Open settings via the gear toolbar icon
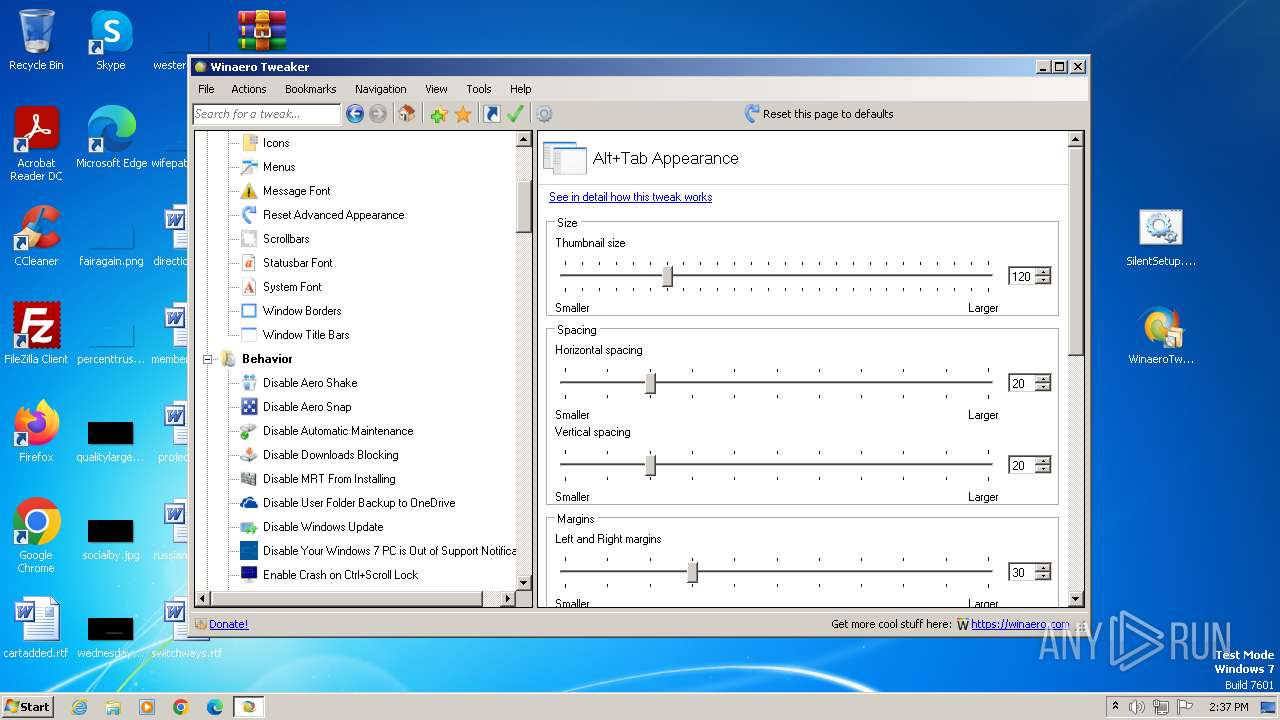 544,114
